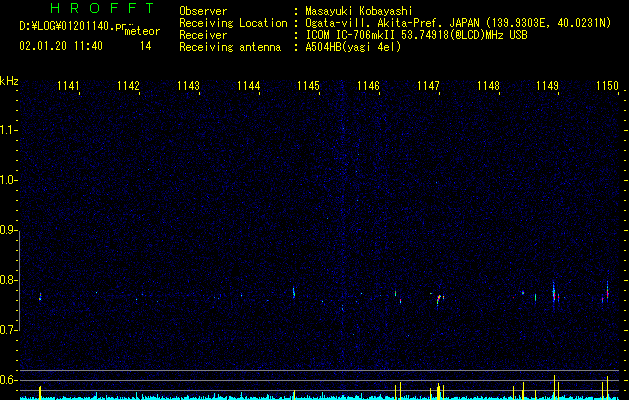
Task: Click the date stamp 02.01.20 11:40
Action: (x=61, y=46)
